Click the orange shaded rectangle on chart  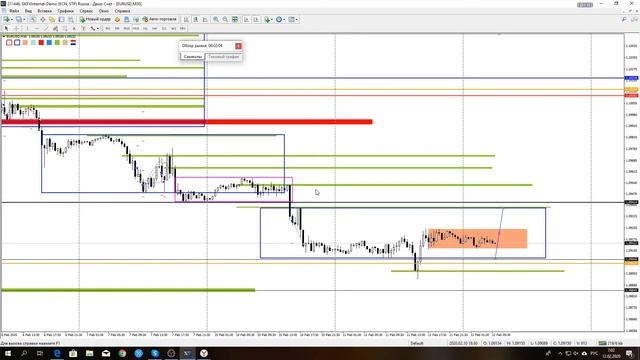(x=478, y=238)
